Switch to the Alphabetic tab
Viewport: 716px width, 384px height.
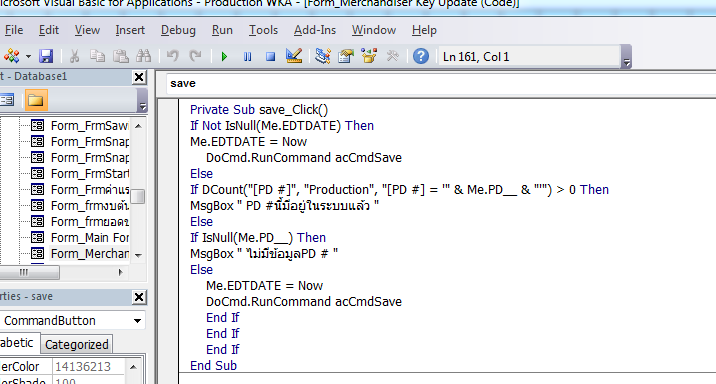click(x=17, y=343)
